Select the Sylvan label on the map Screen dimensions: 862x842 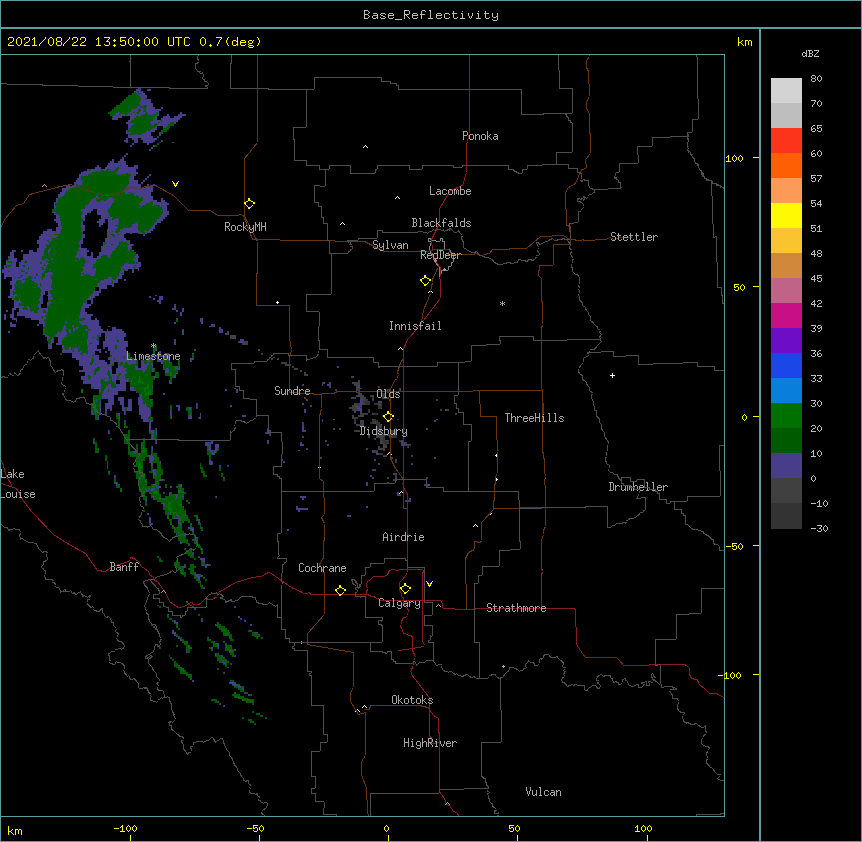[390, 245]
